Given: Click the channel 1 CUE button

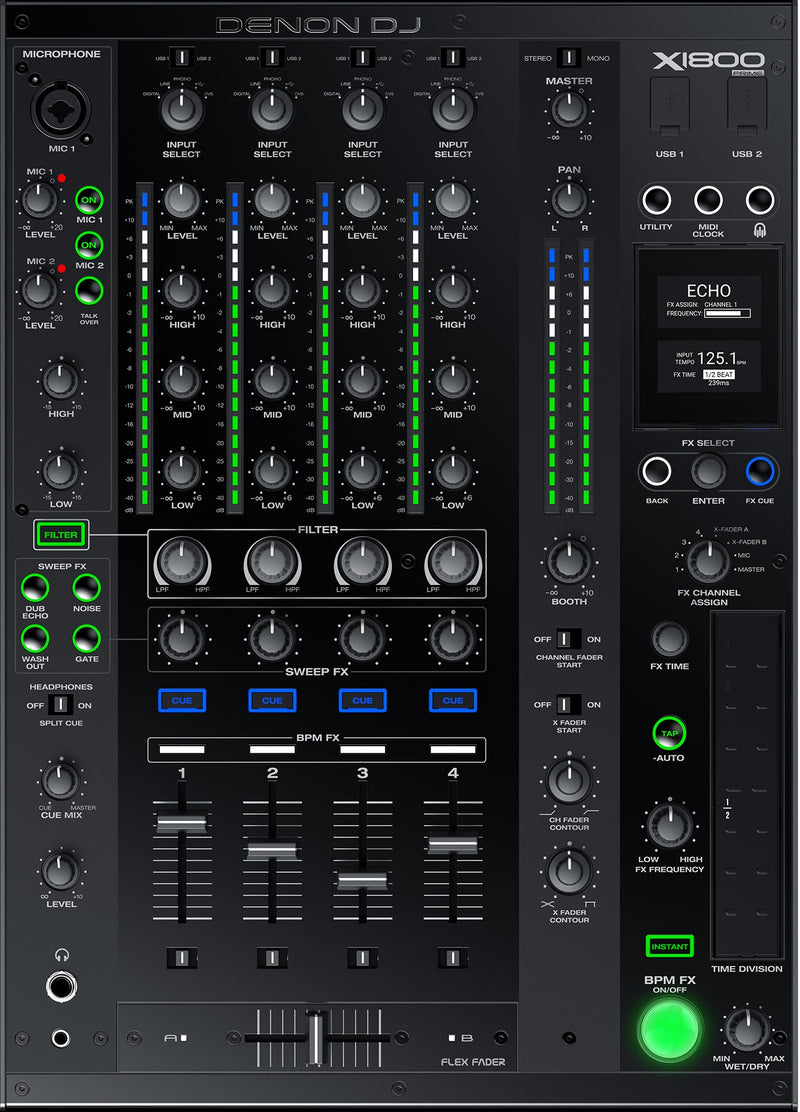Looking at the screenshot, I should pos(182,700).
